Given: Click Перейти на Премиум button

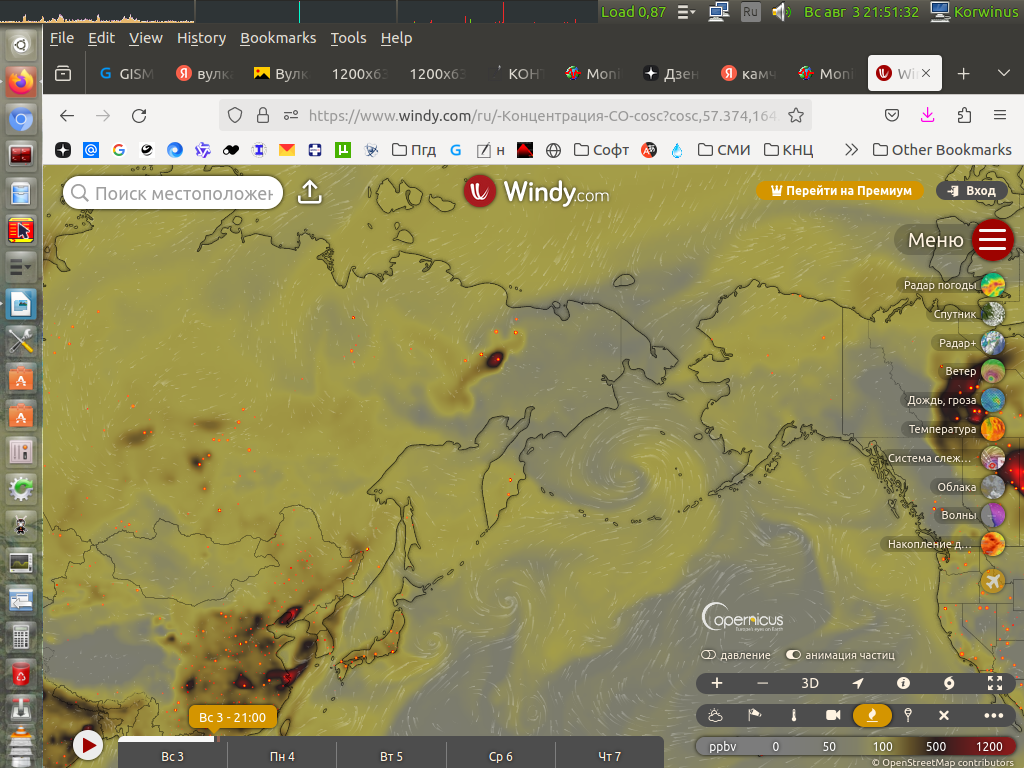Looking at the screenshot, I should (x=840, y=191).
